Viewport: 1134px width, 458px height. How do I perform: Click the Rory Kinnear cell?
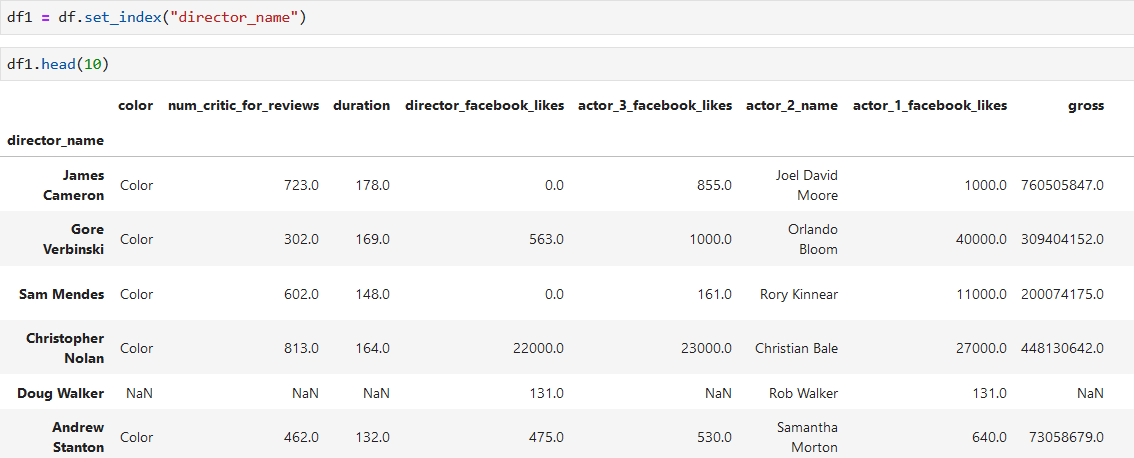[799, 294]
